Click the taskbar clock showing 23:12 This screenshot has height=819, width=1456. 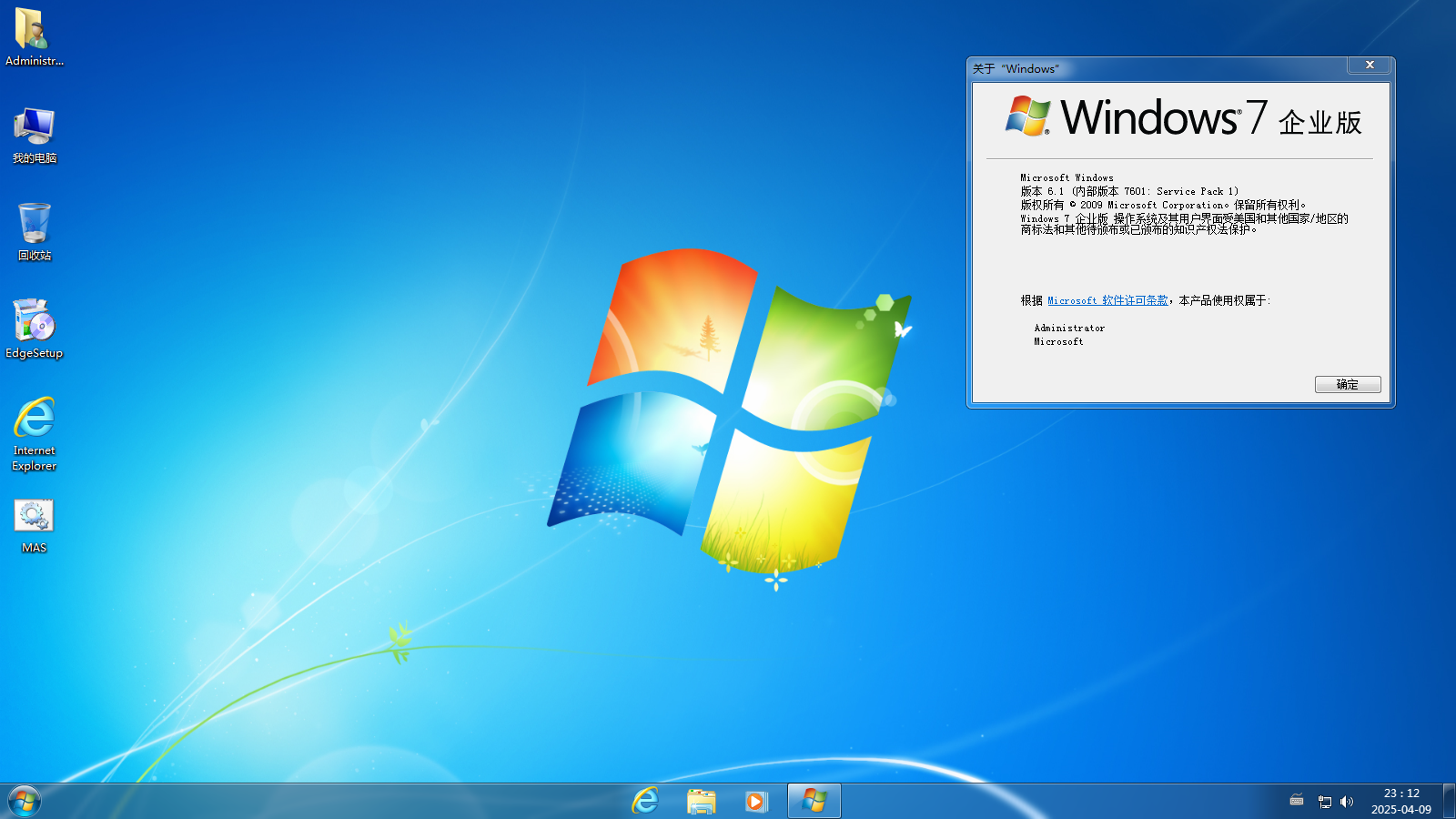1401,801
